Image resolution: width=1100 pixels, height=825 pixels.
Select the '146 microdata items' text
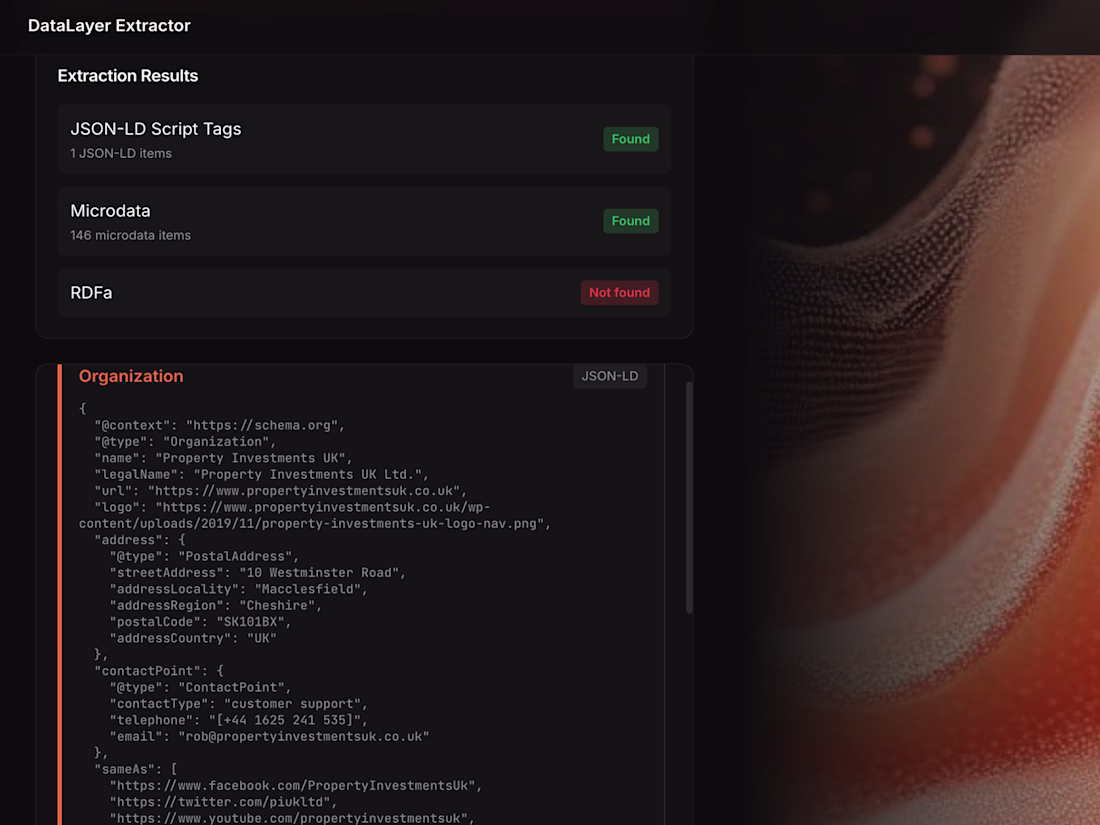(x=130, y=236)
